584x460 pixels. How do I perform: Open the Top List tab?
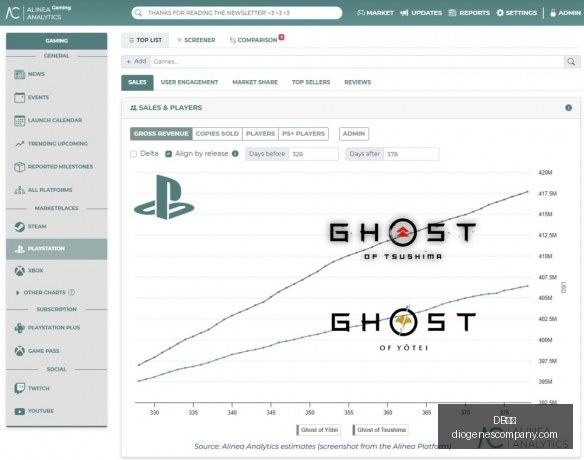point(145,40)
